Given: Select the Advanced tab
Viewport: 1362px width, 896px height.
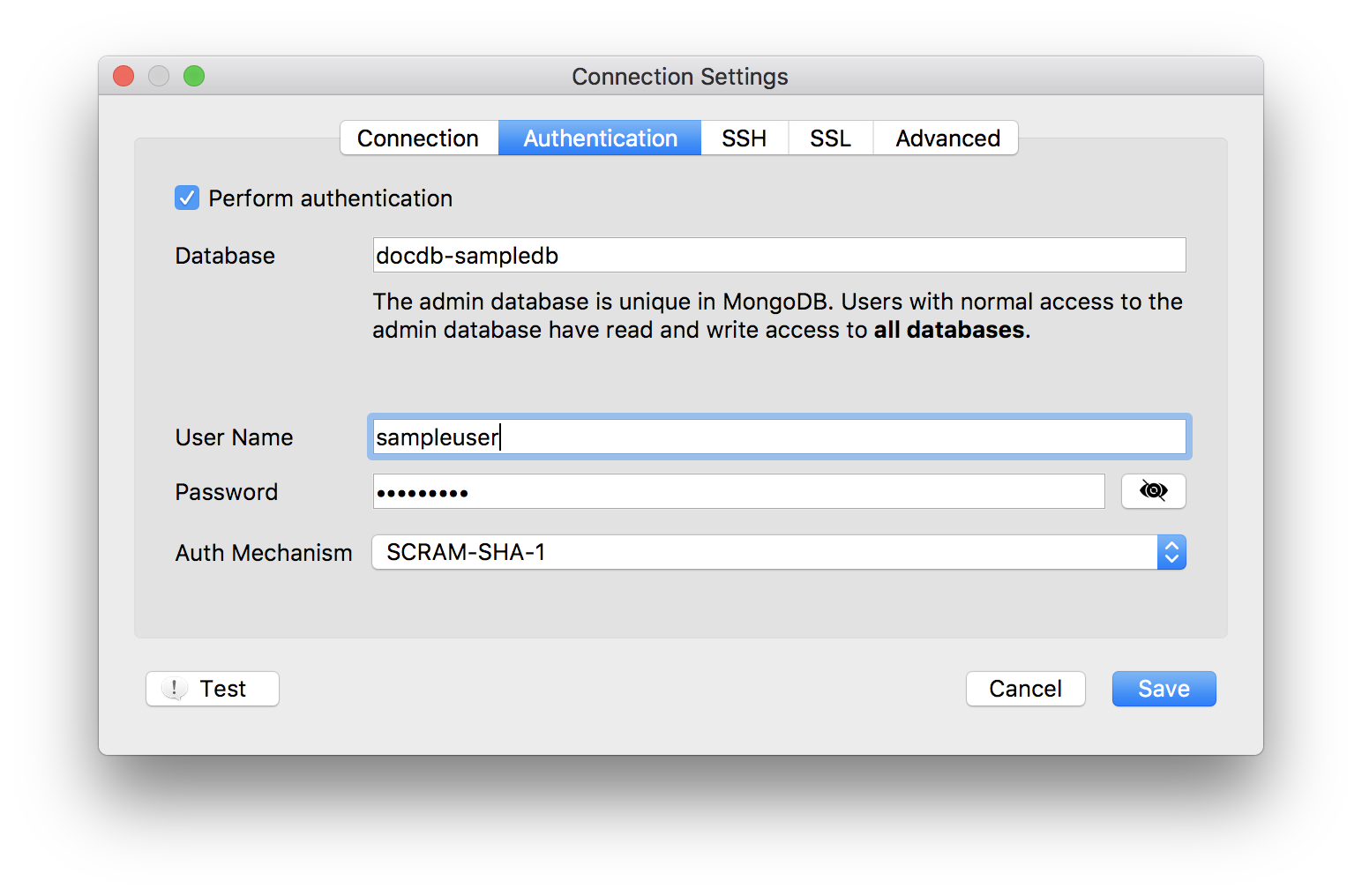Looking at the screenshot, I should coord(947,138).
